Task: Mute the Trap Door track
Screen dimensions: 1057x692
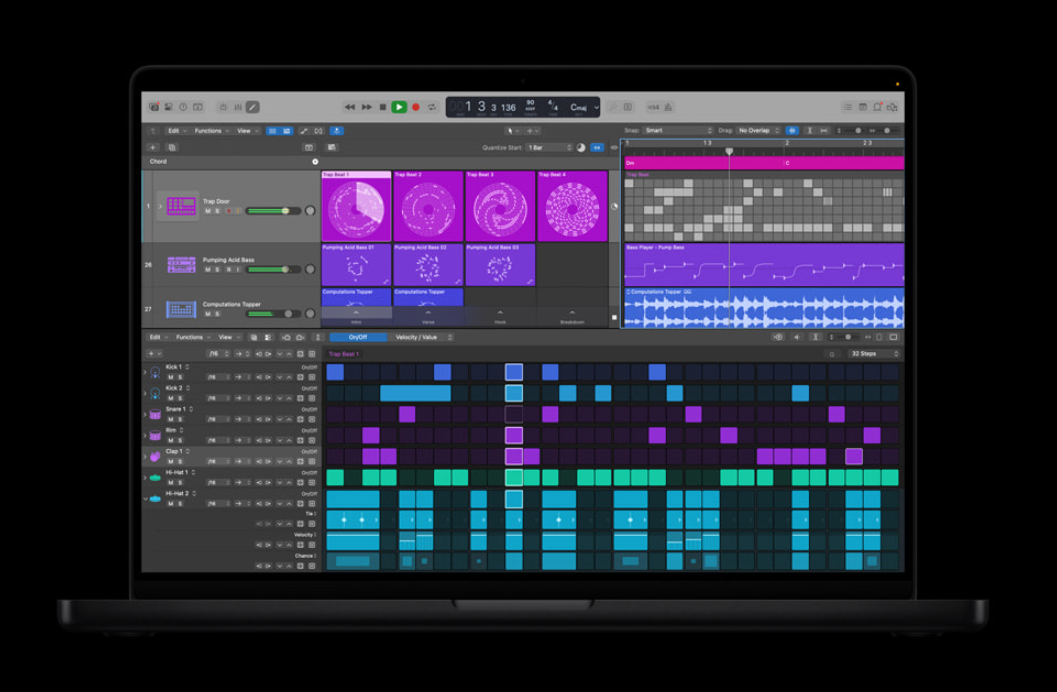Action: [208, 211]
